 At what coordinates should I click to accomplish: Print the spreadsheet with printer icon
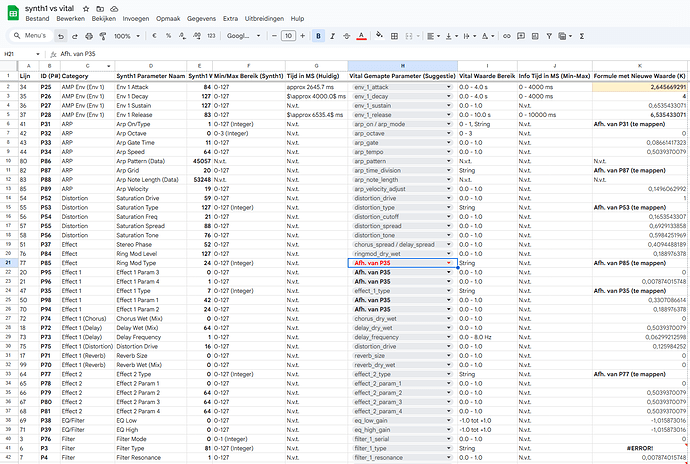click(x=91, y=35)
